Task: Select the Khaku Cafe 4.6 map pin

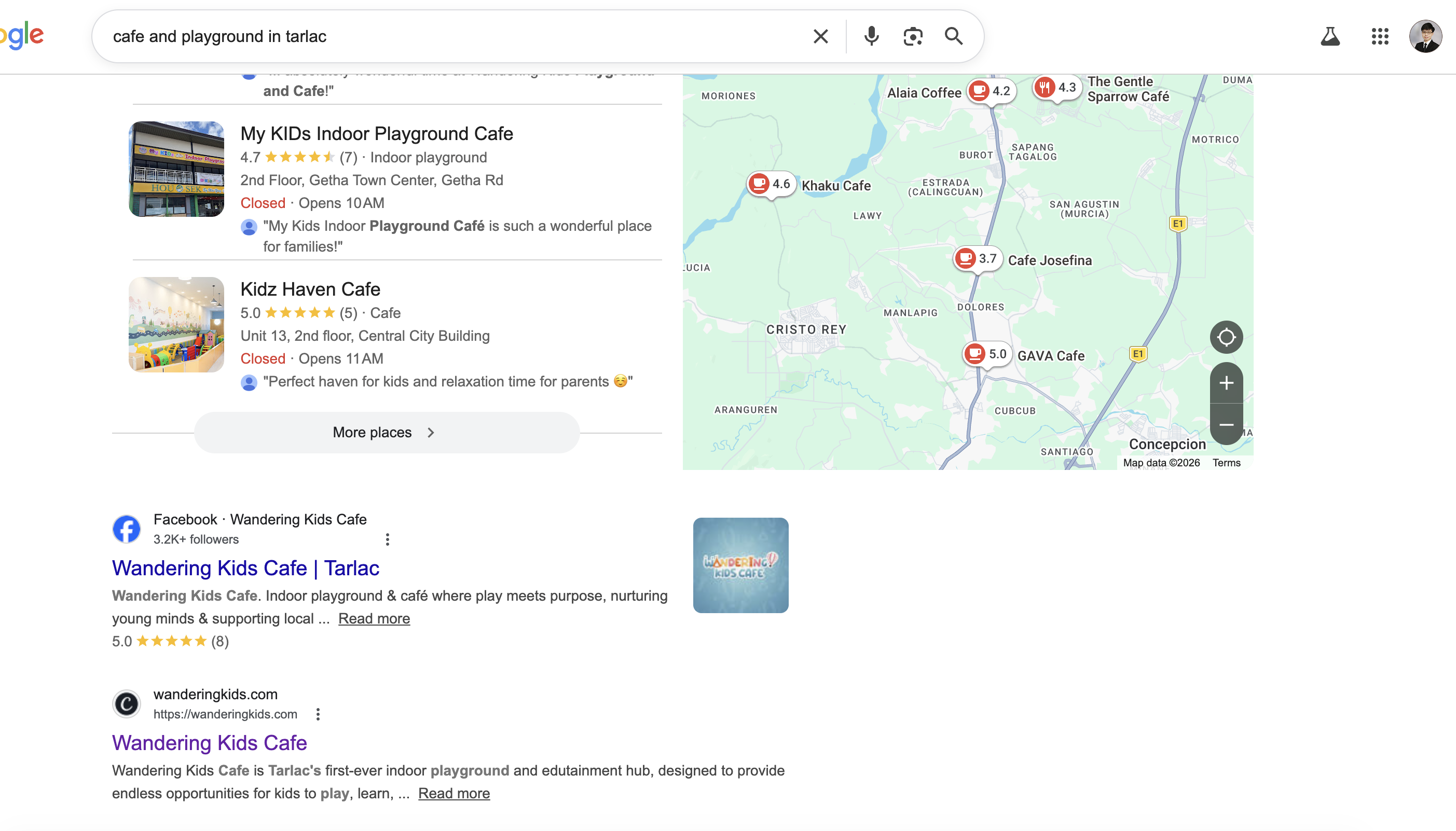Action: (x=770, y=184)
